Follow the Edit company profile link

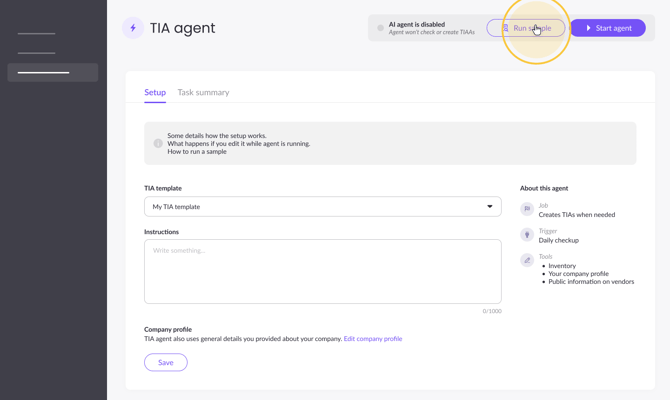pyautogui.click(x=373, y=339)
